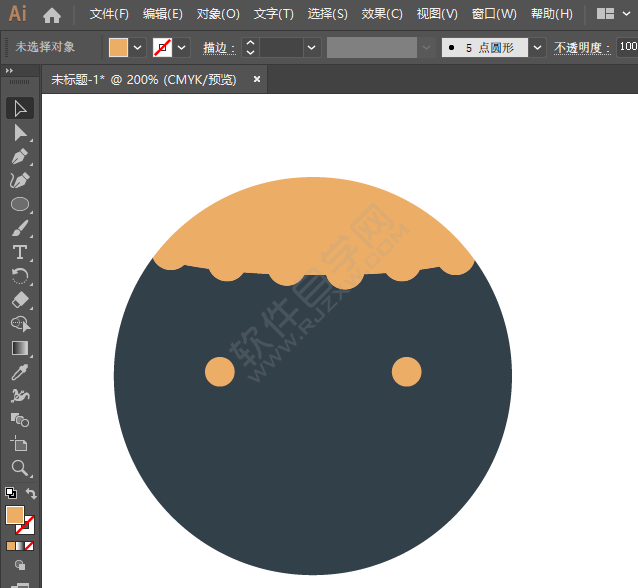Select the Ellipse tool
Image resolution: width=638 pixels, height=588 pixels.
19,204
